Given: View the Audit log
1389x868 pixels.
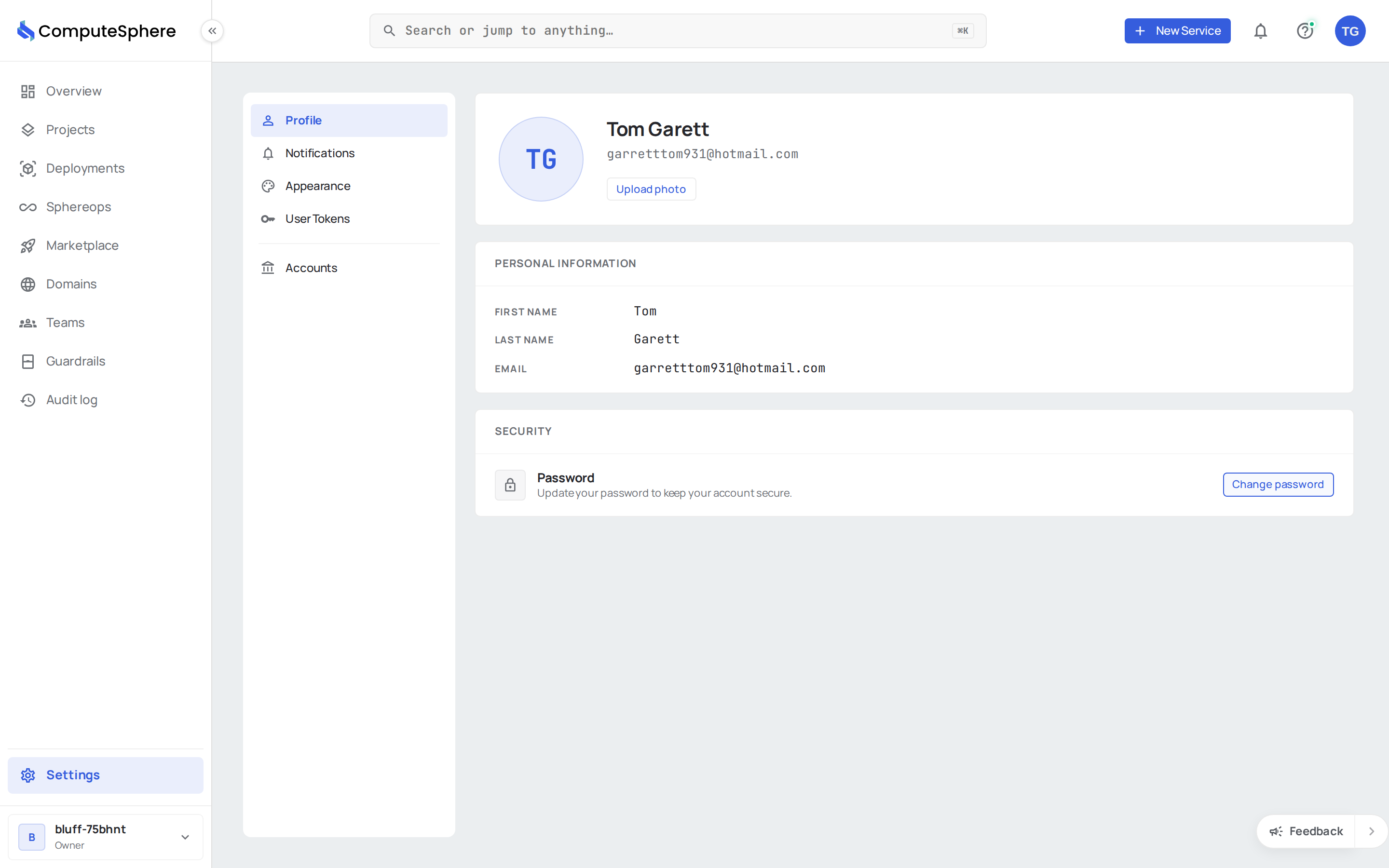Looking at the screenshot, I should [x=106, y=400].
